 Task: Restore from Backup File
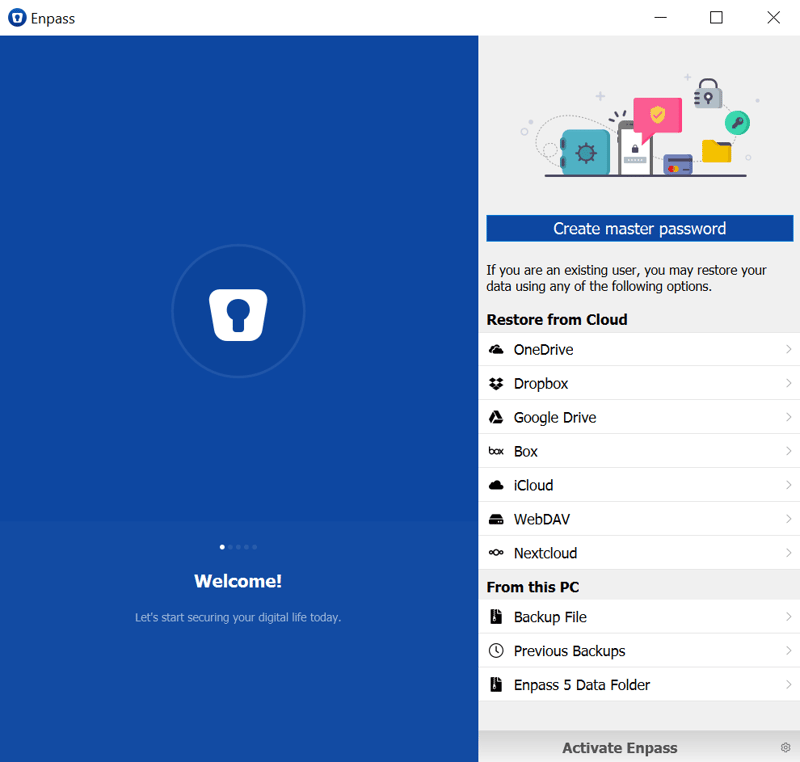639,617
